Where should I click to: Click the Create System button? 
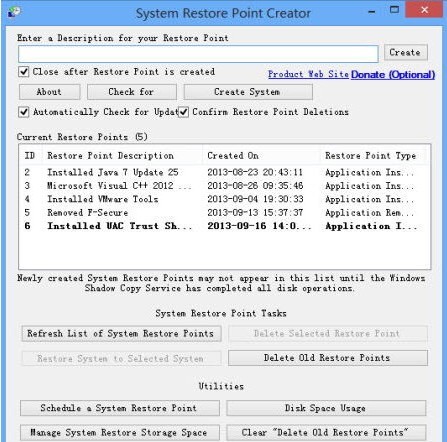[x=248, y=92]
